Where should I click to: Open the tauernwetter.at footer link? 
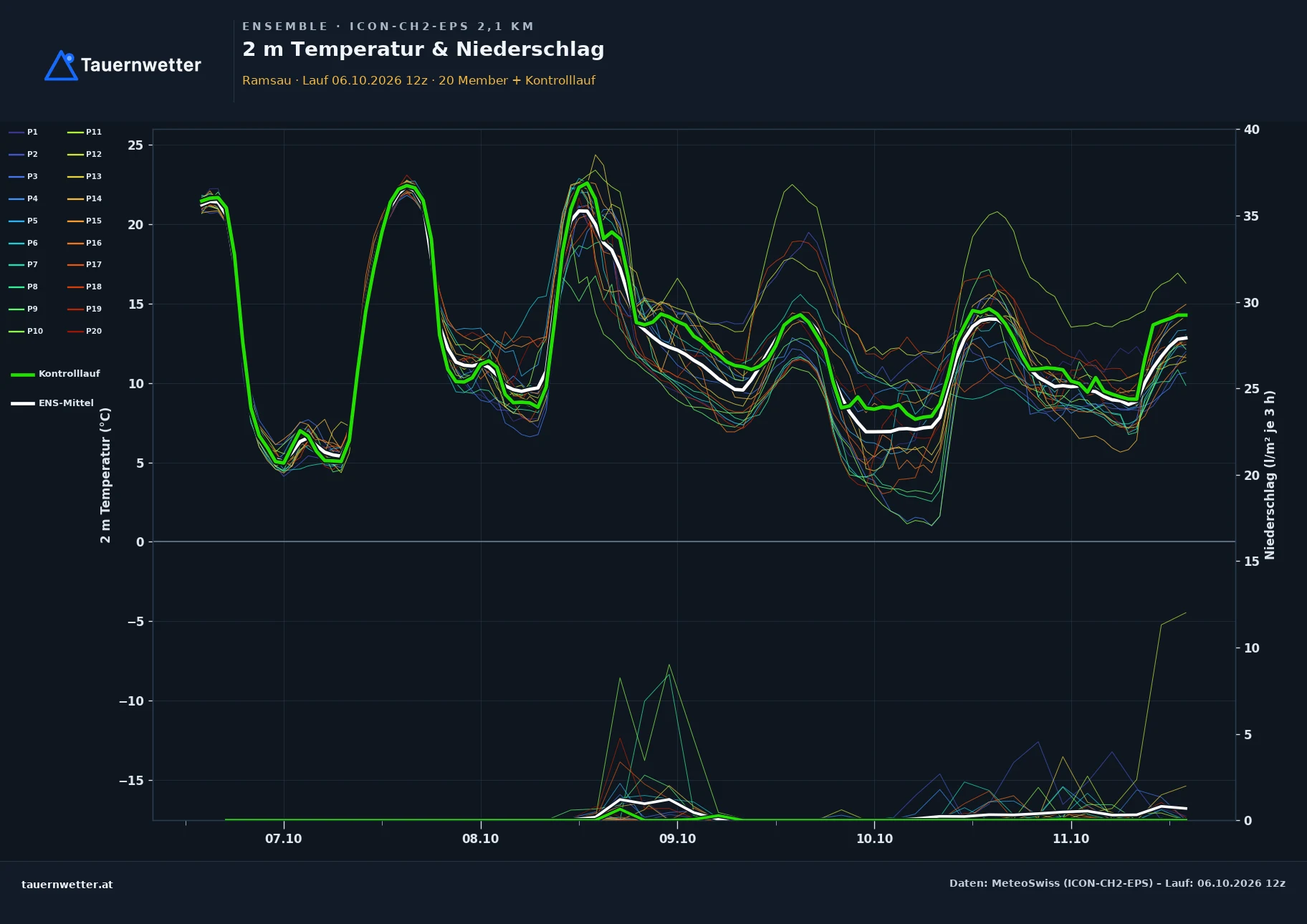(x=67, y=885)
